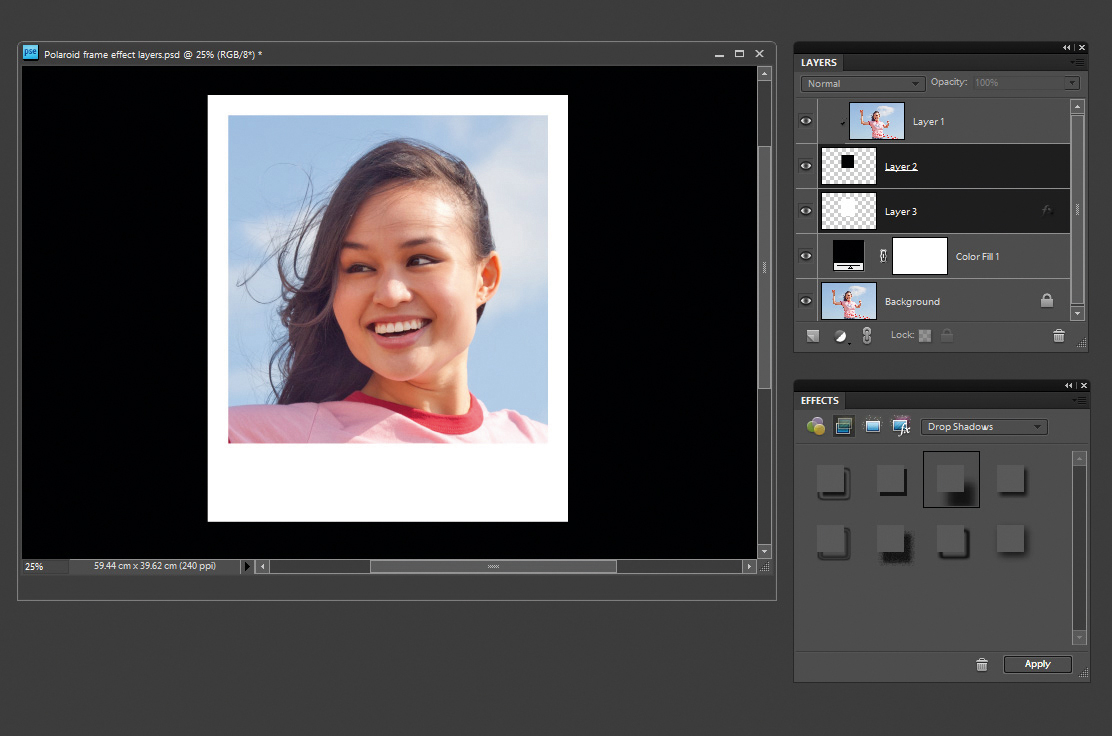Screen dimensions: 1112x736
Task: Click the create new layer icon
Action: [813, 336]
